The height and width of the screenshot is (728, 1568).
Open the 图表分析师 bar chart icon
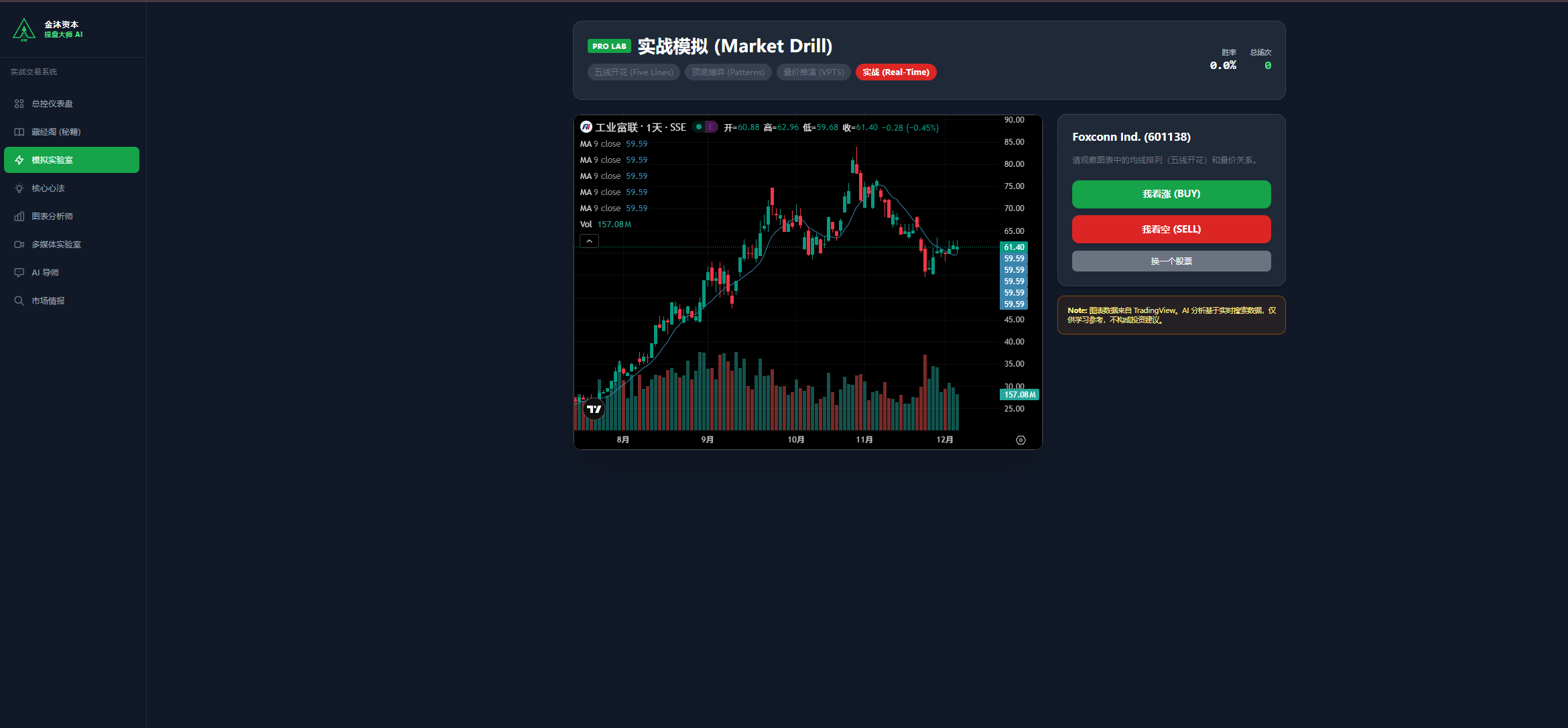(x=19, y=216)
